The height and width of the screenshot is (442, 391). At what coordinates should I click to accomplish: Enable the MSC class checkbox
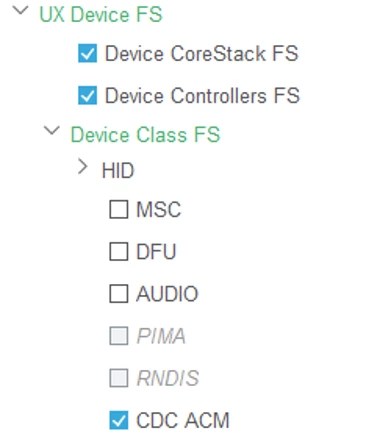(x=119, y=209)
